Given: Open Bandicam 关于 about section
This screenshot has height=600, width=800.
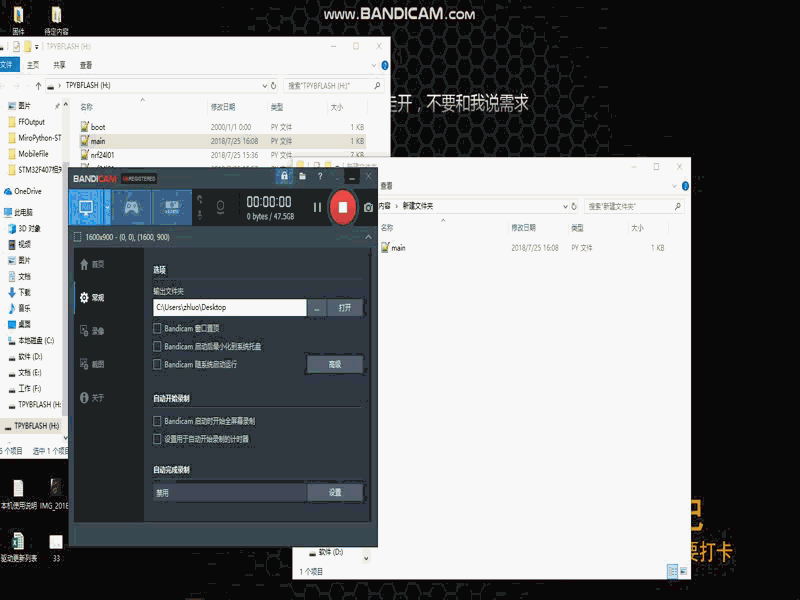Looking at the screenshot, I should tap(92, 397).
